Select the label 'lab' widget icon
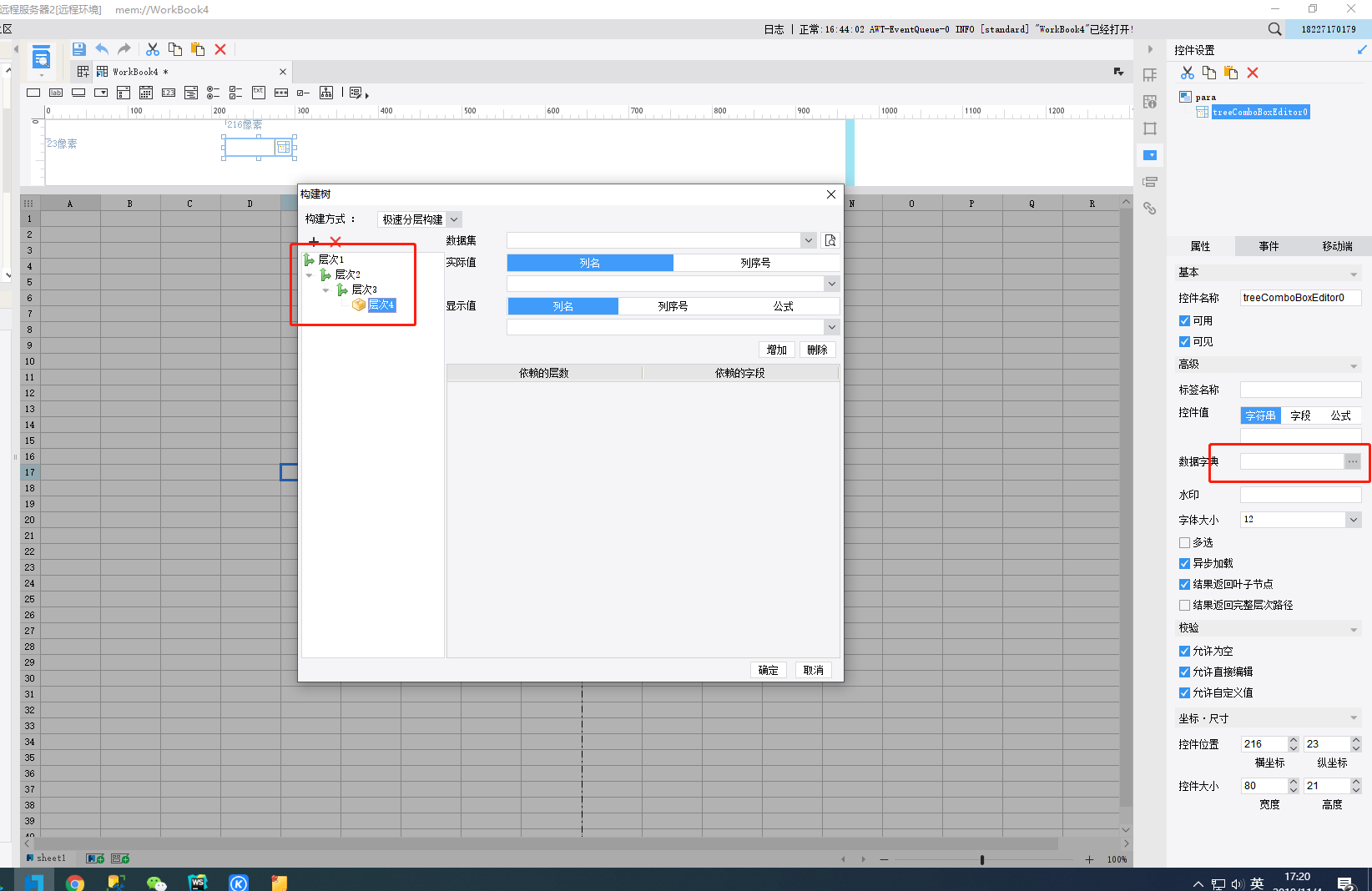 tap(56, 93)
